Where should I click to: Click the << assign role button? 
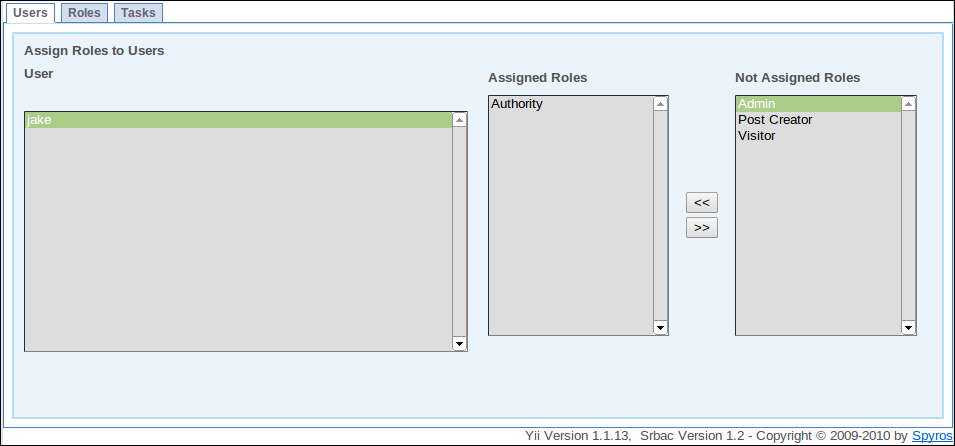point(702,202)
